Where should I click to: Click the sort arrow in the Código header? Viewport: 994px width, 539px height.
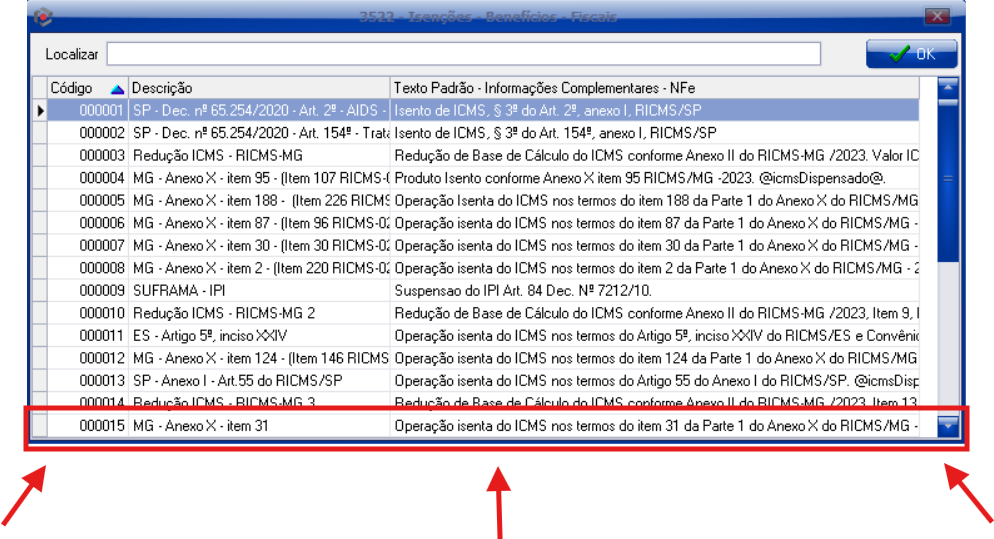[117, 89]
